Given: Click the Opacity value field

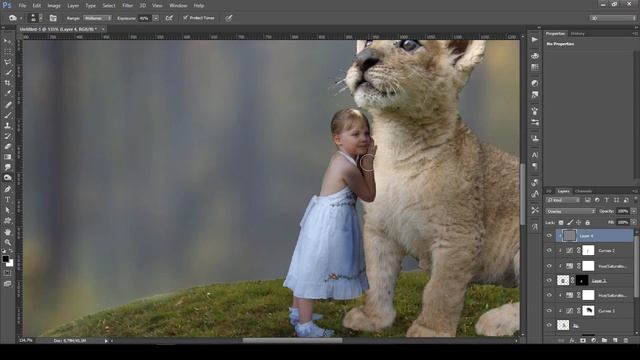Looking at the screenshot, I should tap(623, 211).
